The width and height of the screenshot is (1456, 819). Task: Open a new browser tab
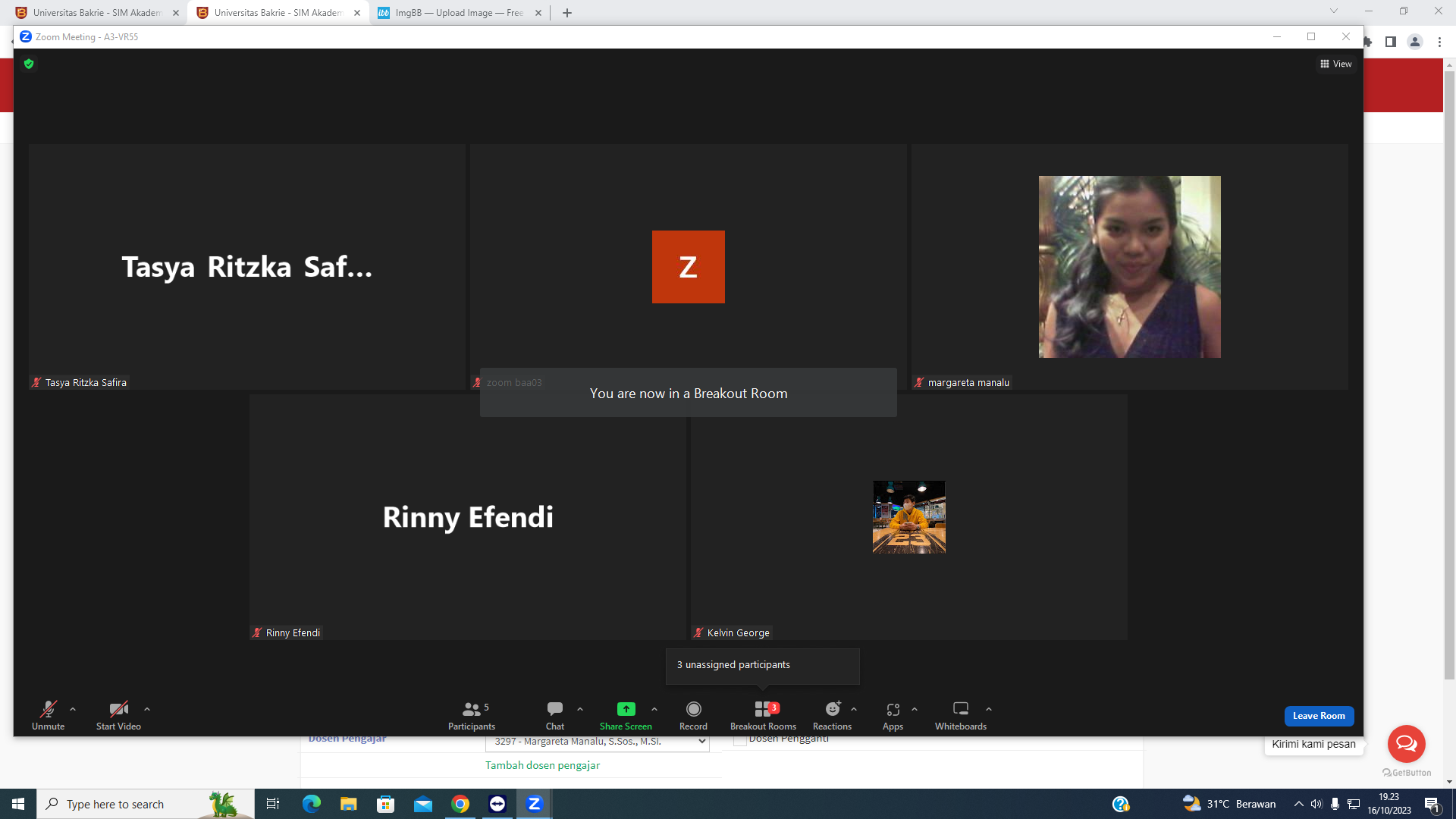point(567,13)
